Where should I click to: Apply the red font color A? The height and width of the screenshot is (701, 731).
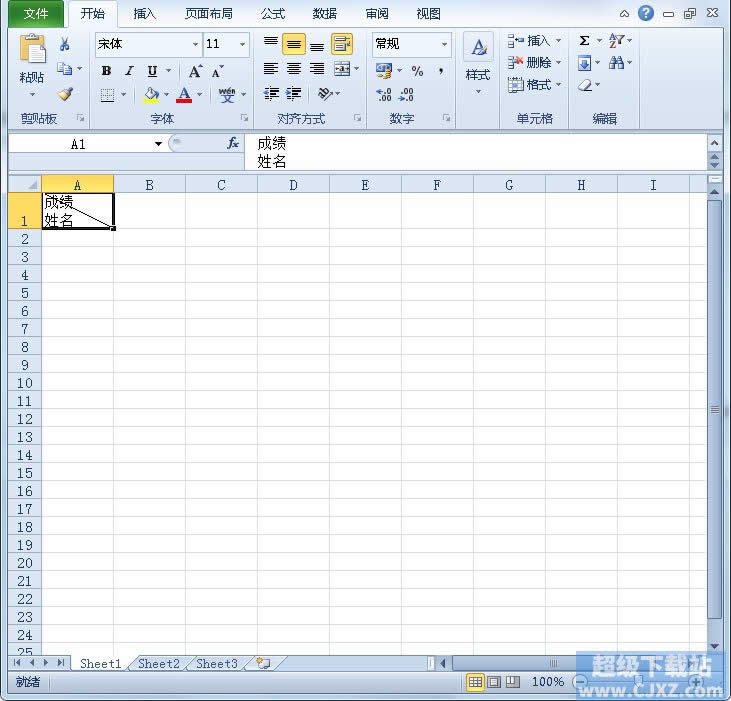coord(184,95)
